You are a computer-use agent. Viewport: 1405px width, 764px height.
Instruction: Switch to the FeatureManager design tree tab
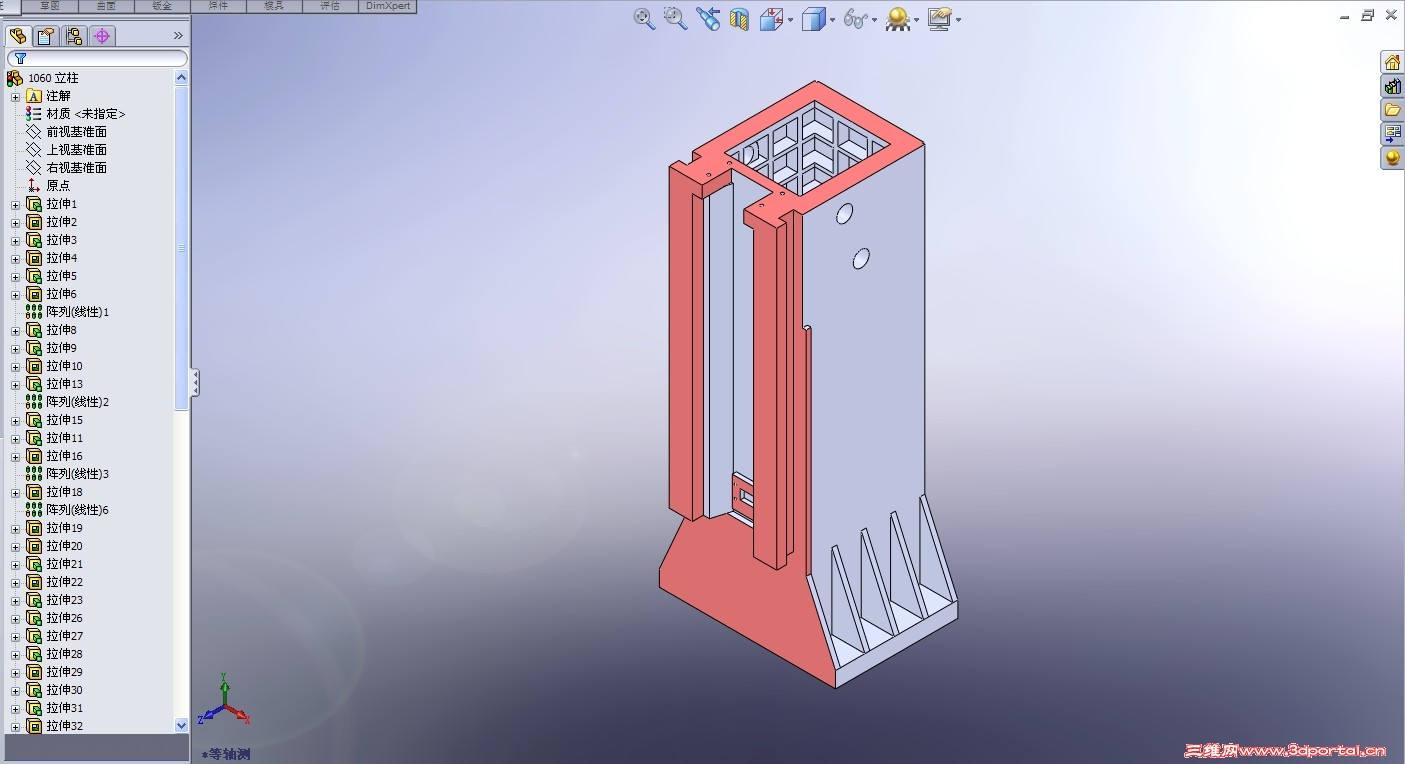[x=18, y=36]
